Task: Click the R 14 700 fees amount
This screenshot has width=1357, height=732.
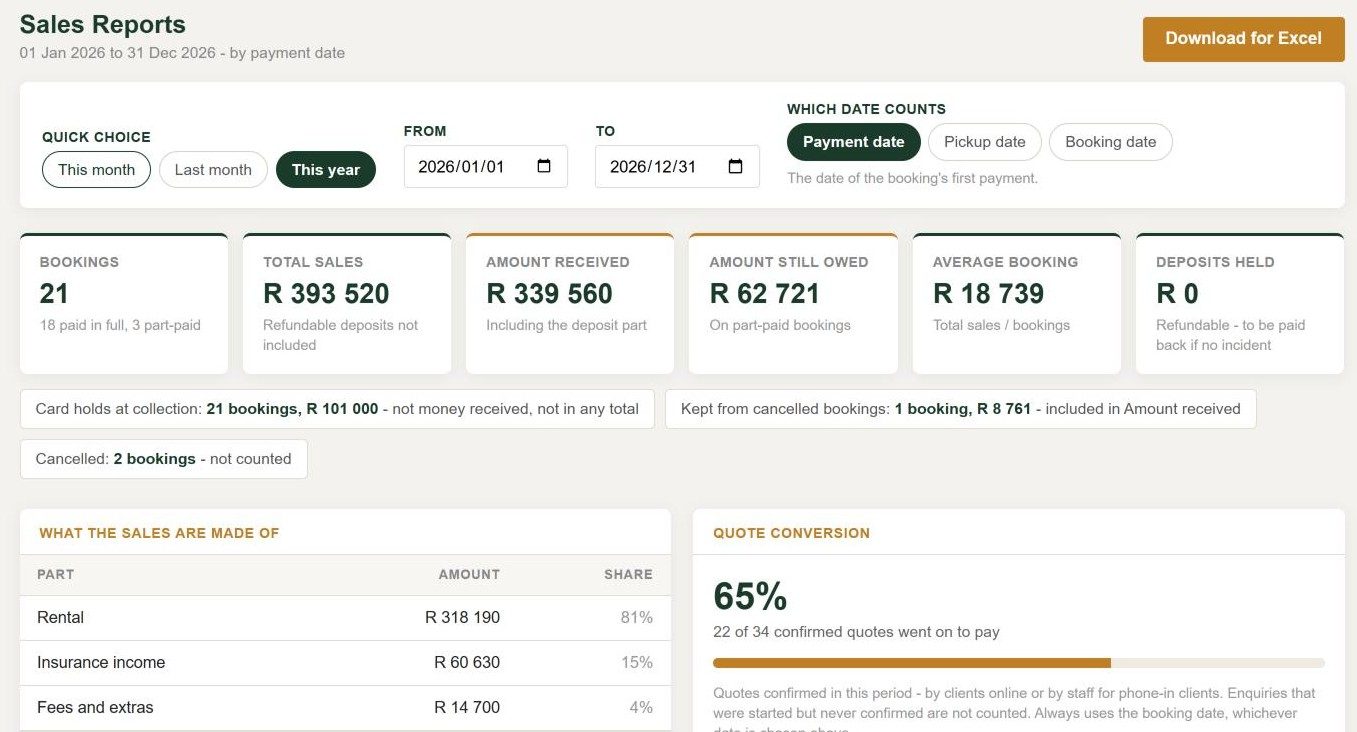Action: coord(467,708)
